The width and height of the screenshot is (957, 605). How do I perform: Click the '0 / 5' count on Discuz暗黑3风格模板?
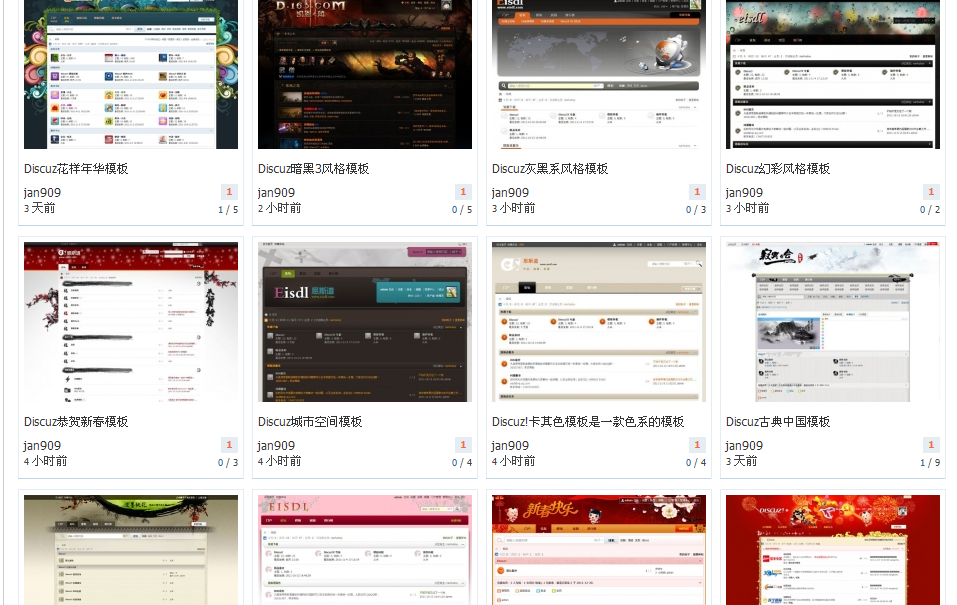(x=462, y=210)
